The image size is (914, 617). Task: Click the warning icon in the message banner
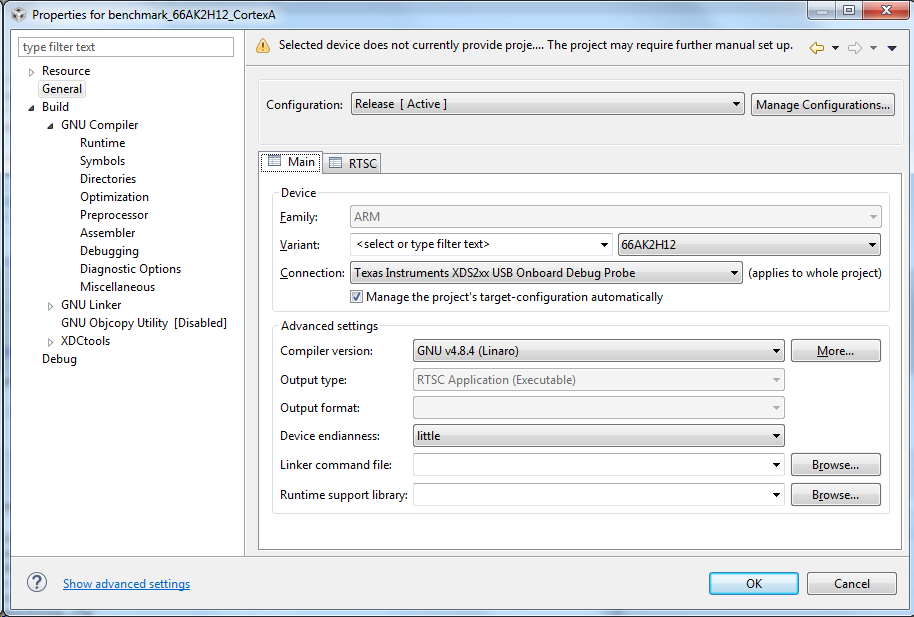pos(263,45)
